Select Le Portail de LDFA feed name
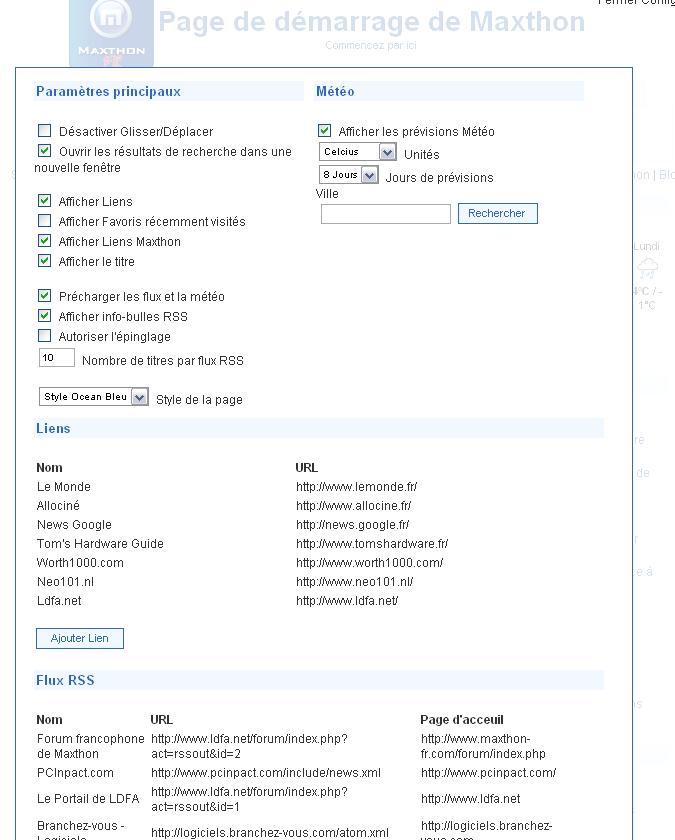 88,799
